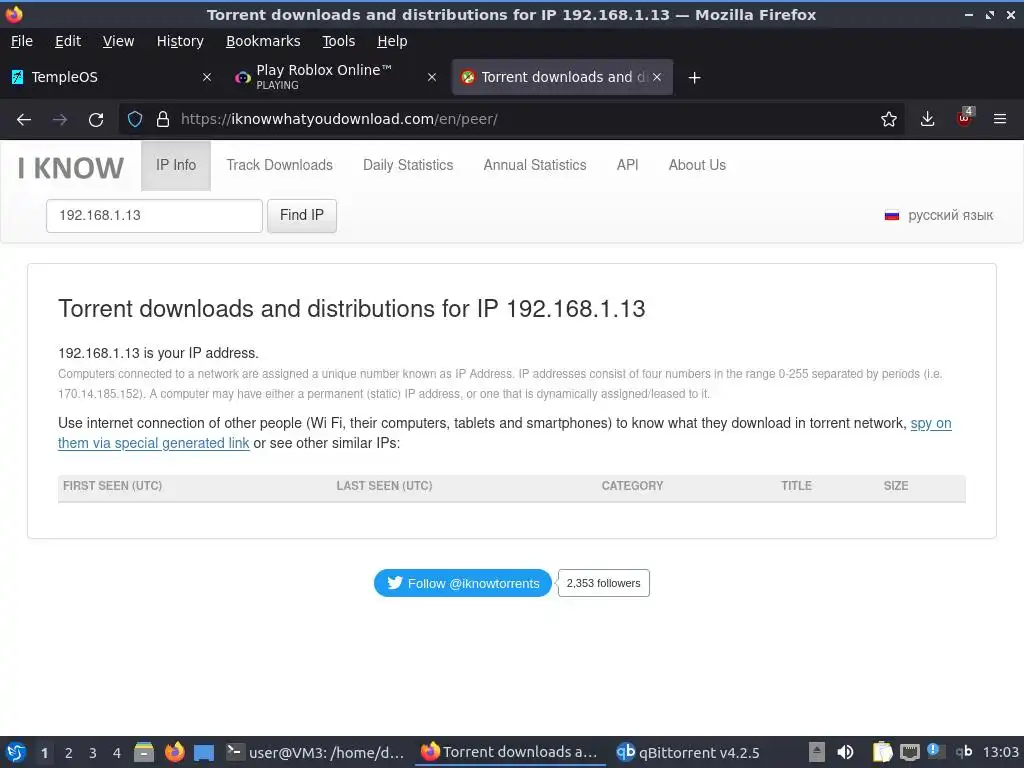Screen dimensions: 1024x768
Task: Open Daily Statistics page
Action: (x=408, y=165)
